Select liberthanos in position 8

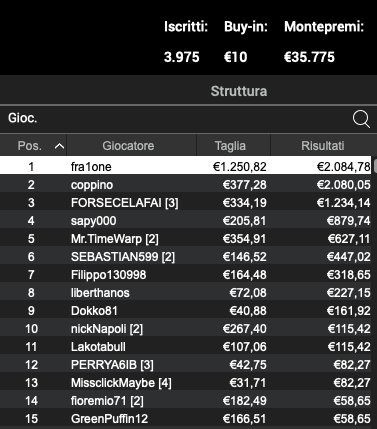tap(186, 293)
